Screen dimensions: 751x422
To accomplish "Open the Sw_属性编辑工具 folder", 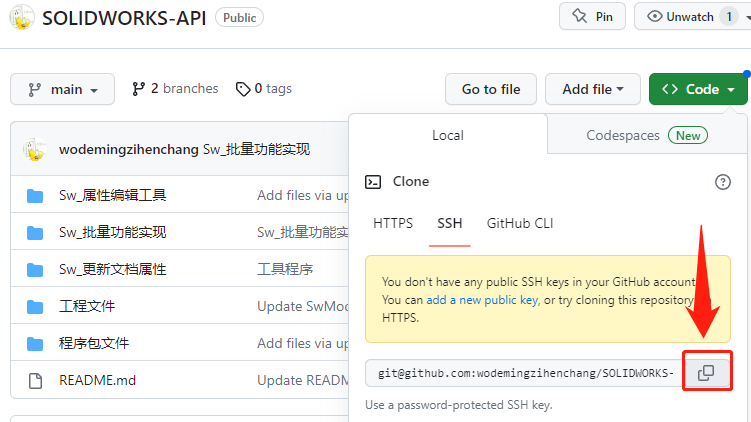I will point(113,195).
